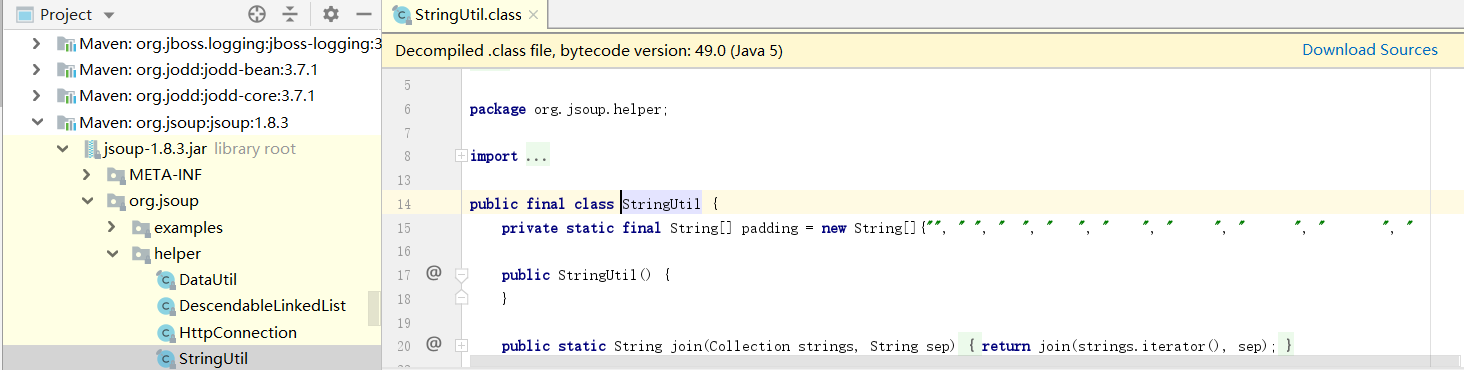
Task: Click the HttpConnection class icon
Action: click(166, 333)
